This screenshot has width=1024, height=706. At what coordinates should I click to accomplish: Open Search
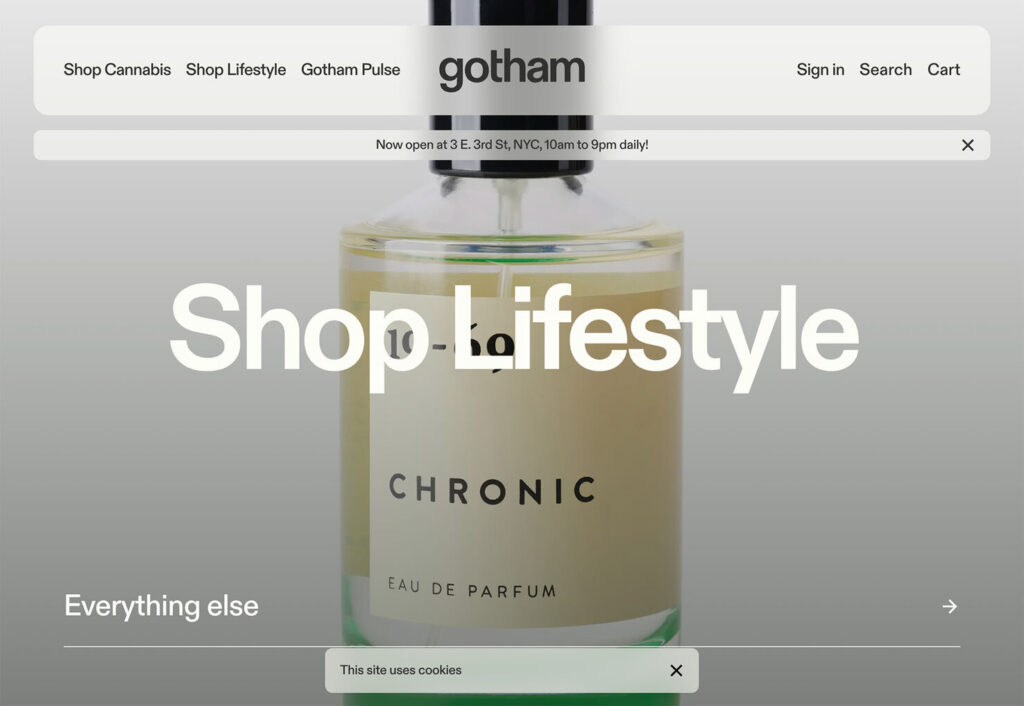tap(886, 69)
